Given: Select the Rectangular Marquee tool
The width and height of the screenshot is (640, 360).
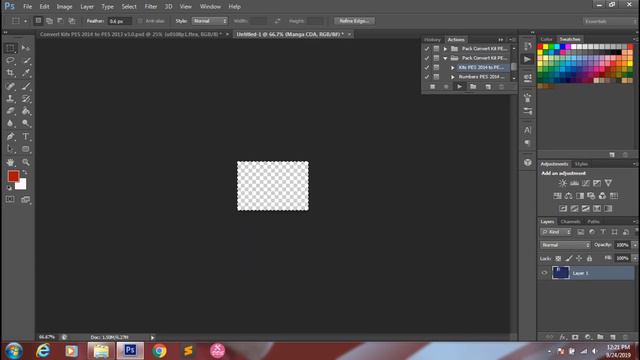Looking at the screenshot, I should click(11, 48).
